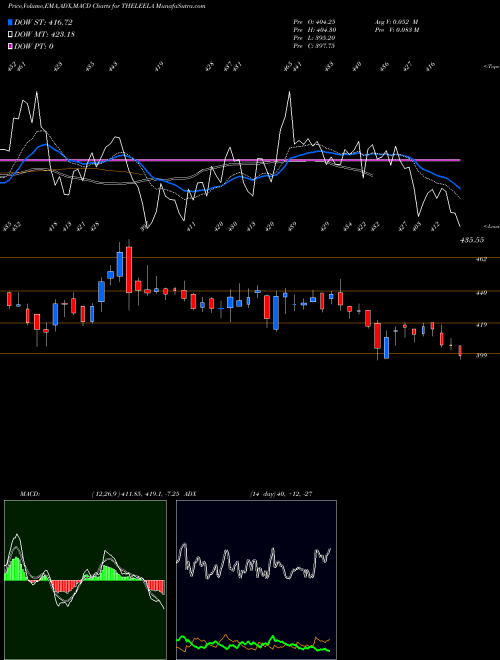Open the green MACD histogram panel

pos(85,580)
